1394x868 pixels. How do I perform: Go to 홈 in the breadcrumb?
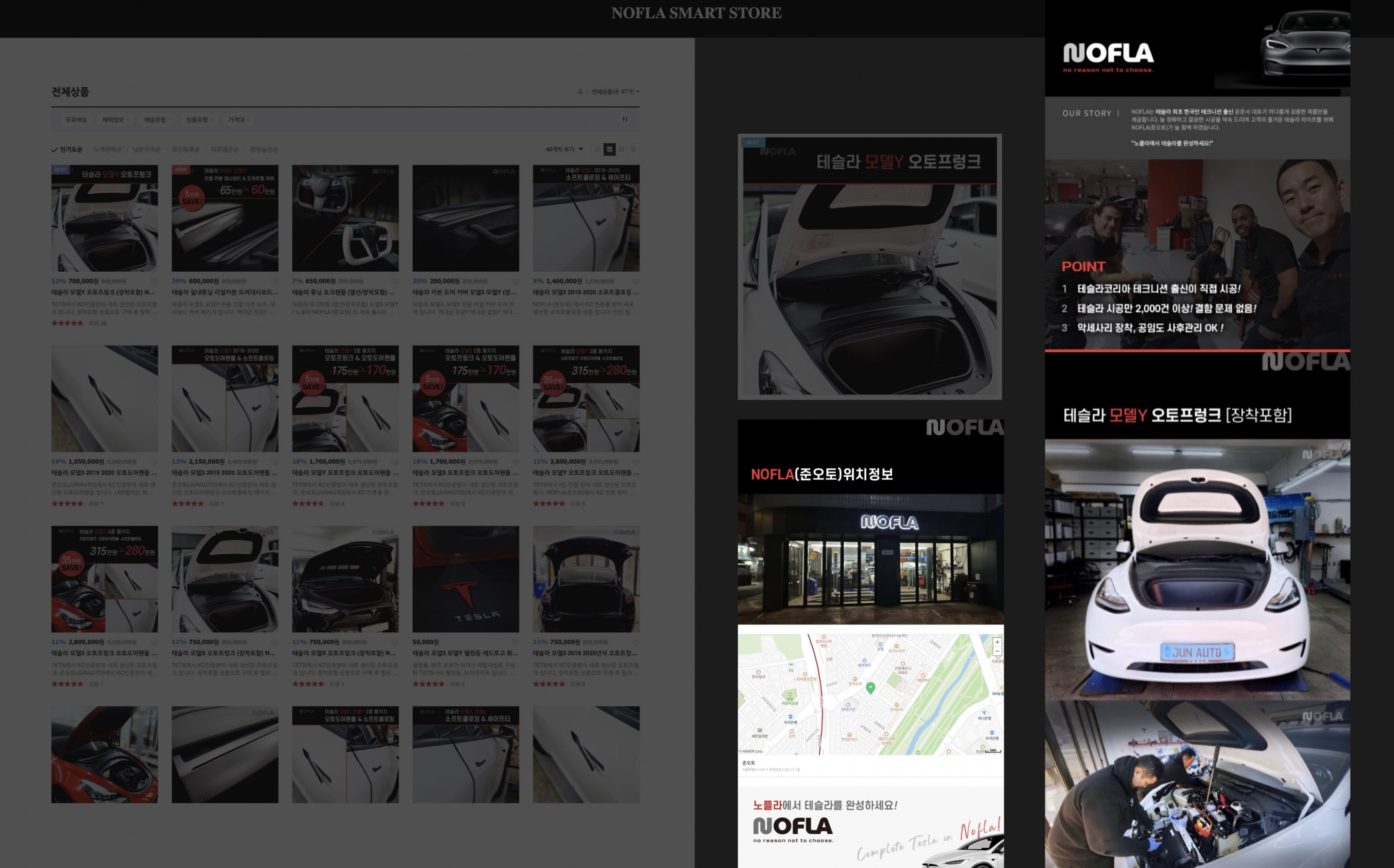coord(580,92)
